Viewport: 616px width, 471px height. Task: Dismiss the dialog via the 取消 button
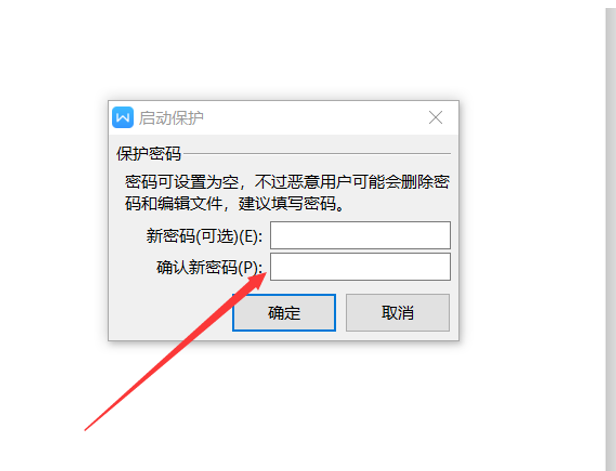point(398,313)
